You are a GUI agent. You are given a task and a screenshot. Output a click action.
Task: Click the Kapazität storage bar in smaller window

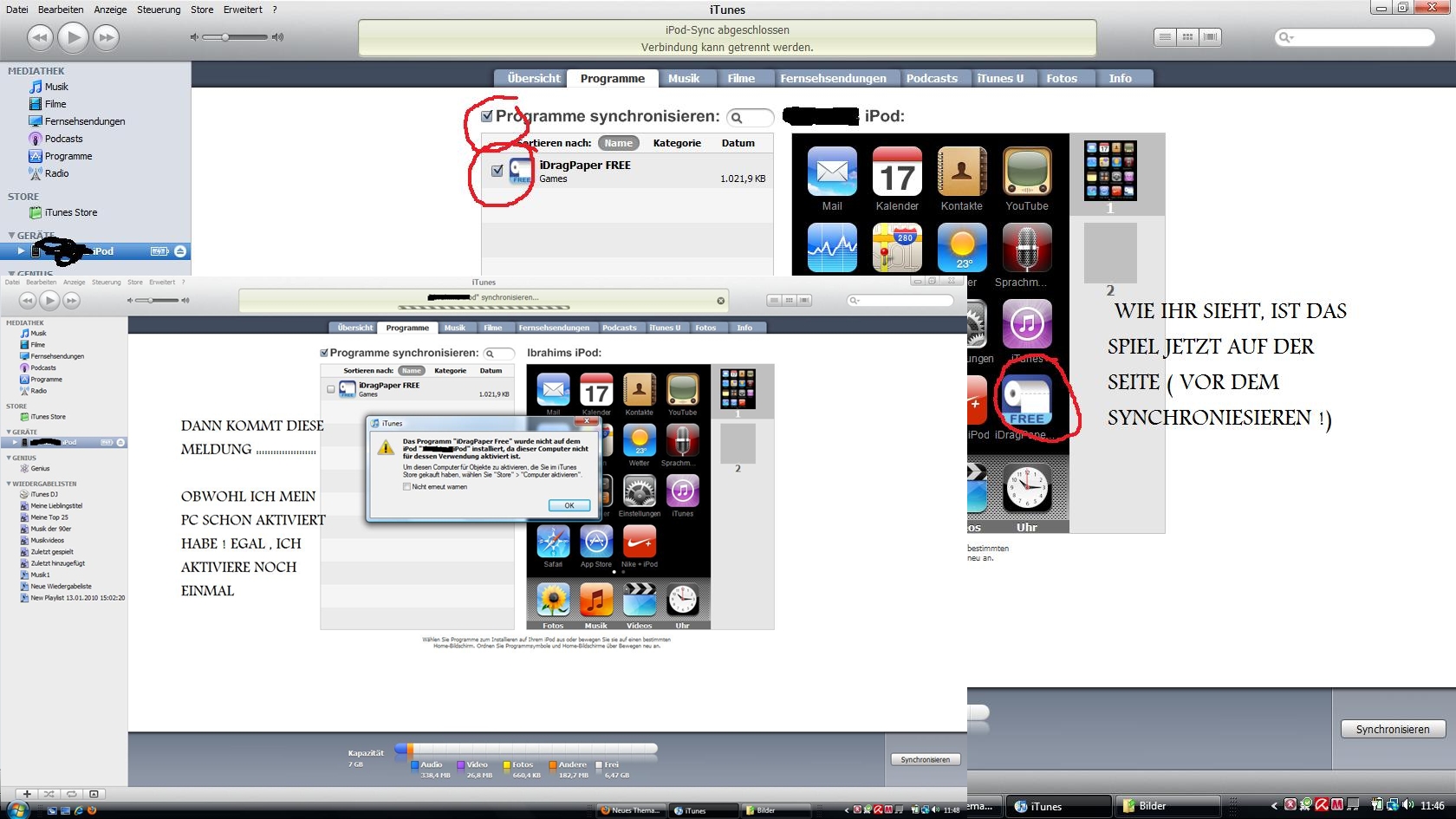[525, 749]
